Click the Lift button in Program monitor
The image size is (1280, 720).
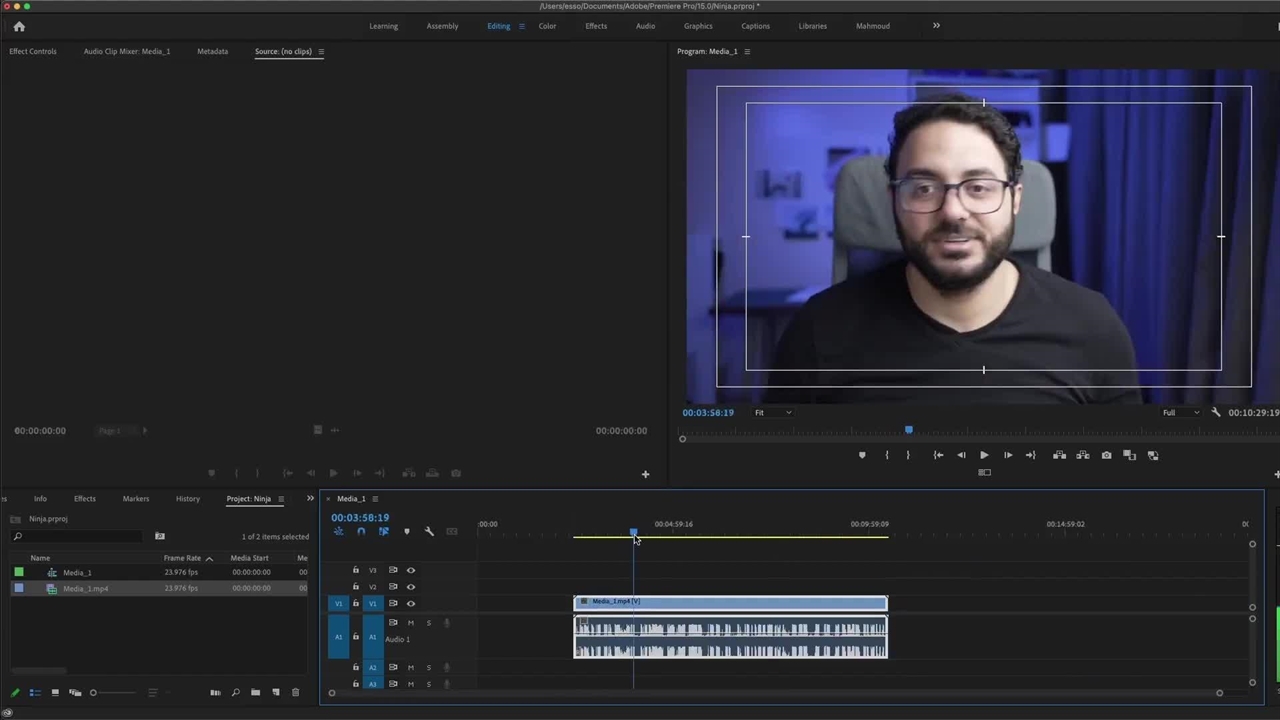(x=1059, y=455)
